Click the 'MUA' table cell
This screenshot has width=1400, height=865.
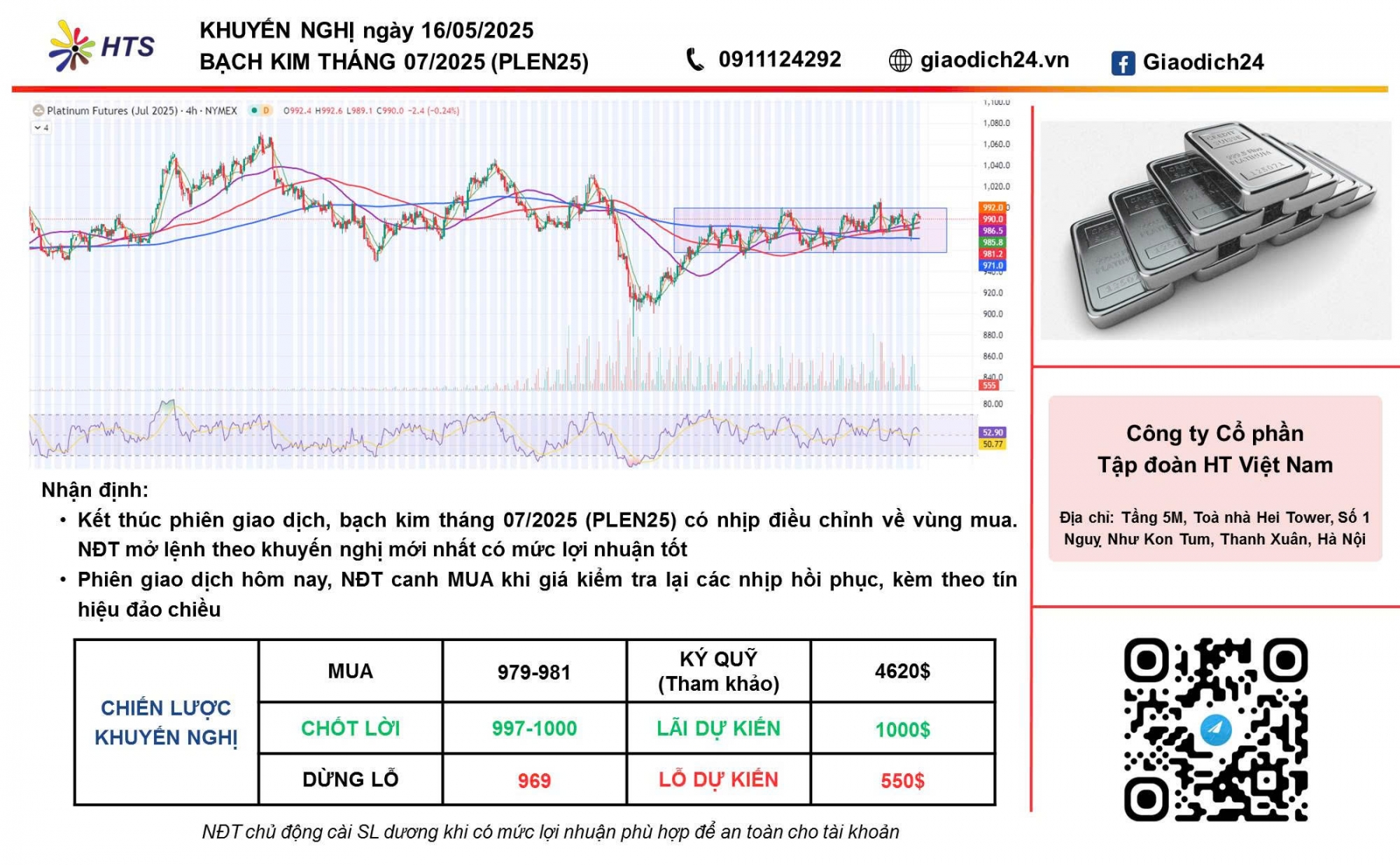click(350, 671)
